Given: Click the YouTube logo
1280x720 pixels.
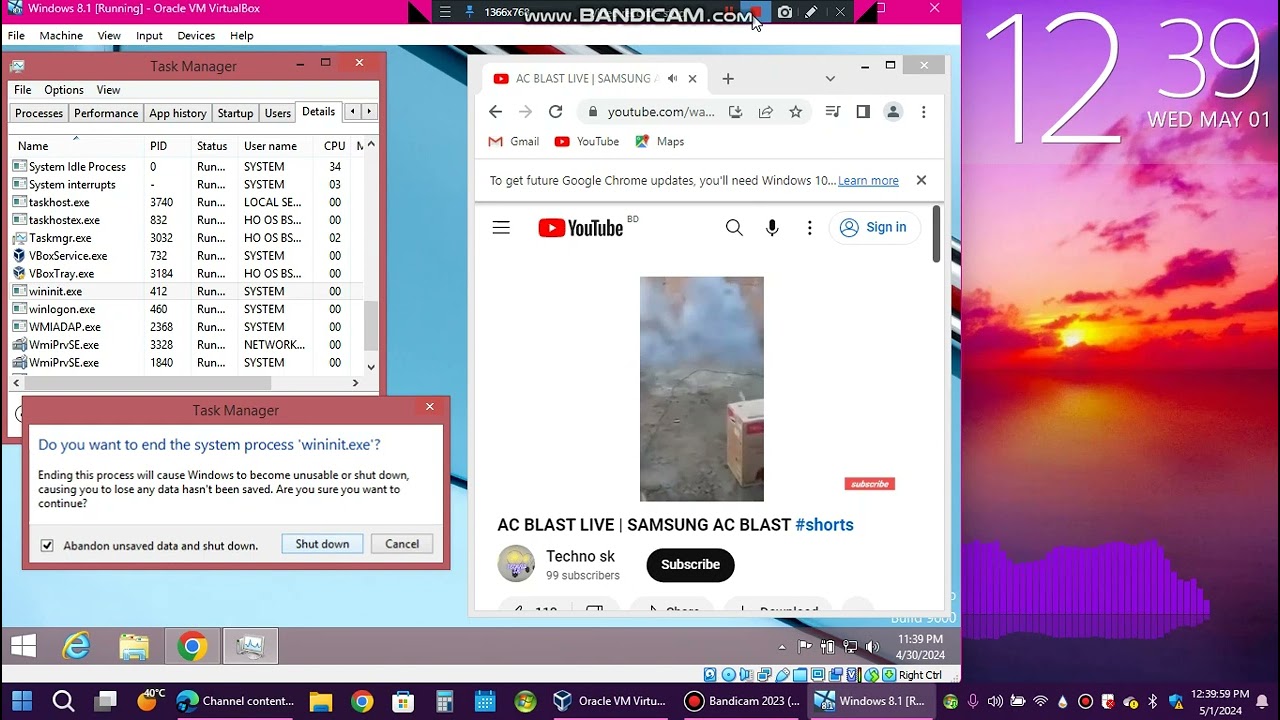Looking at the screenshot, I should coord(581,228).
